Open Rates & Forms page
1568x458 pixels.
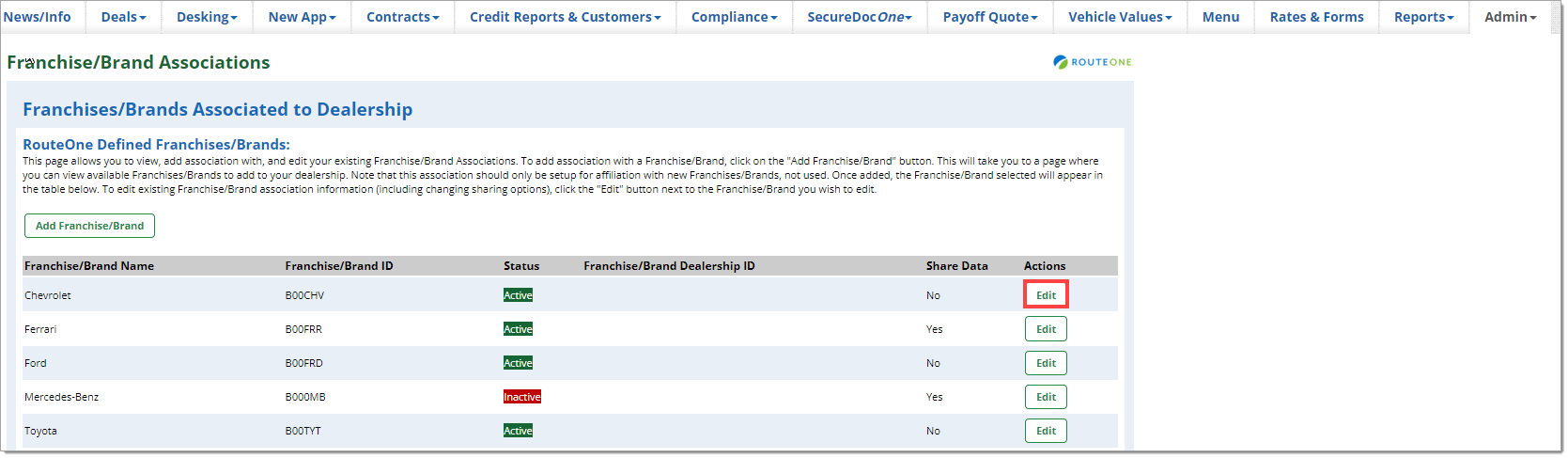coord(1316,17)
